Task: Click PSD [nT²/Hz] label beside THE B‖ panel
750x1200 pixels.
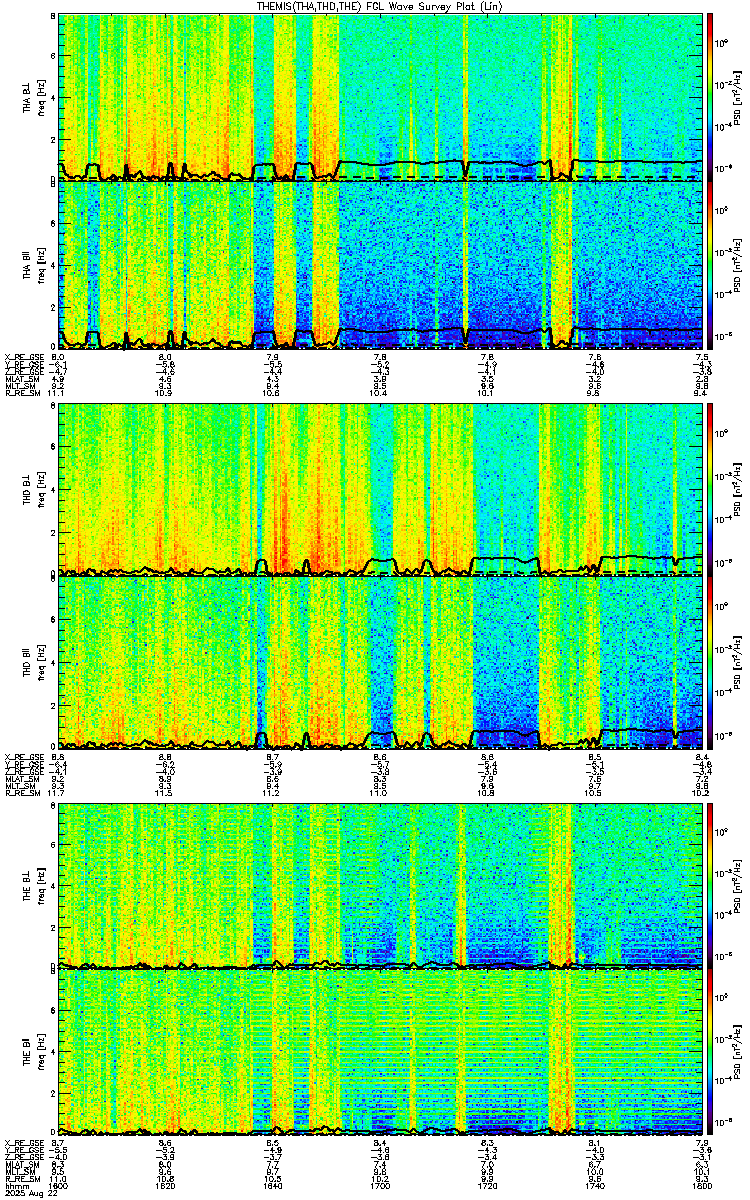Action: (737, 1051)
